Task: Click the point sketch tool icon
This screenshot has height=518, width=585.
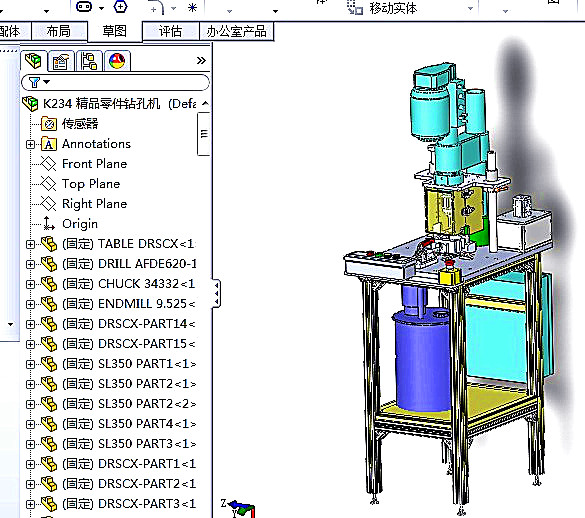Action: pos(192,7)
